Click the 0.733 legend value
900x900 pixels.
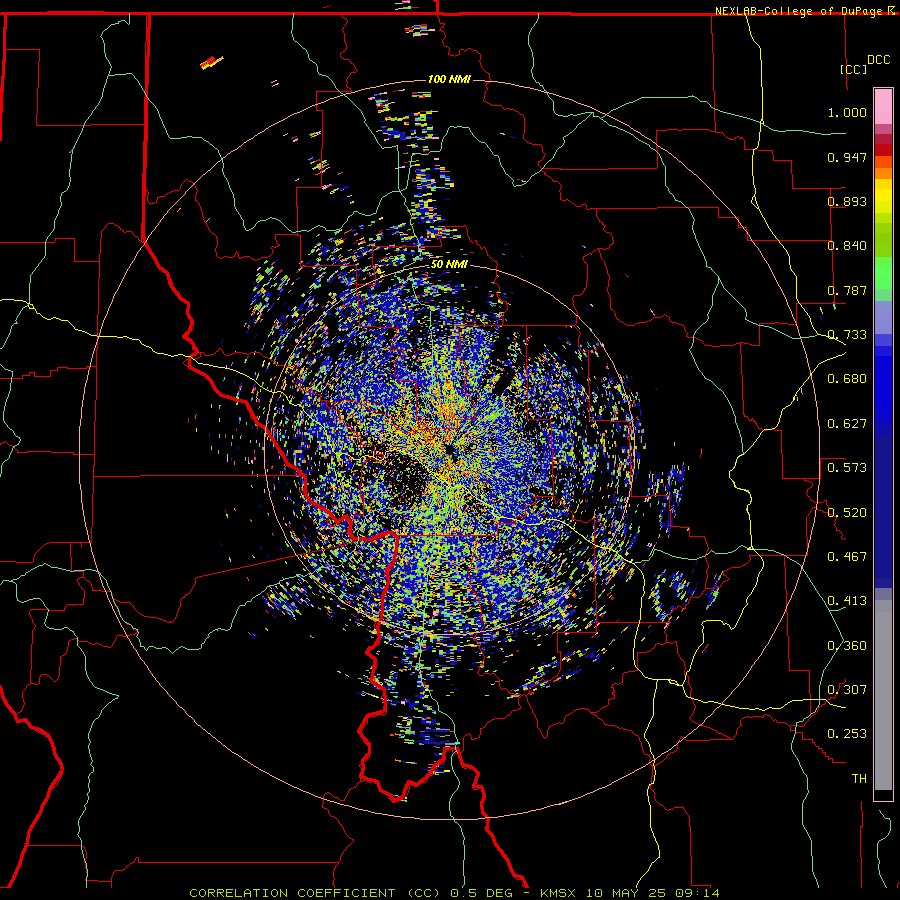(847, 335)
